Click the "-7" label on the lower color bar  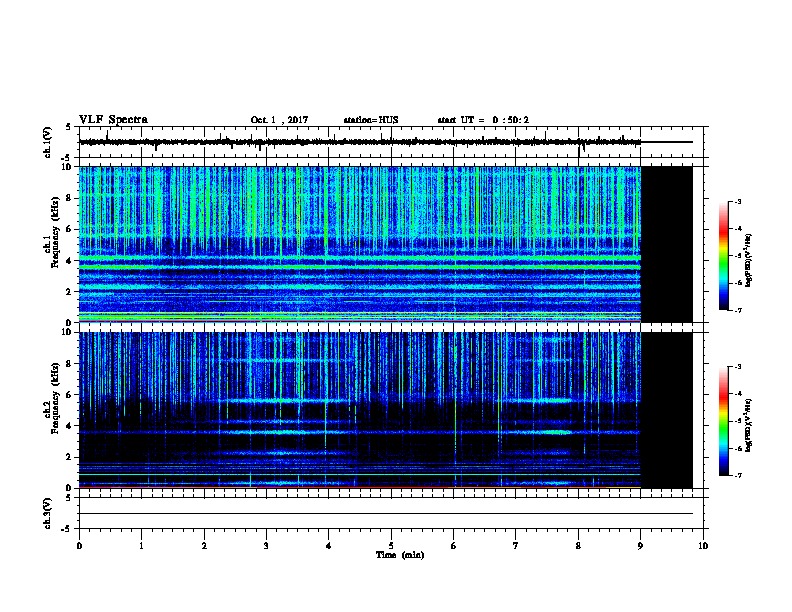[x=737, y=476]
